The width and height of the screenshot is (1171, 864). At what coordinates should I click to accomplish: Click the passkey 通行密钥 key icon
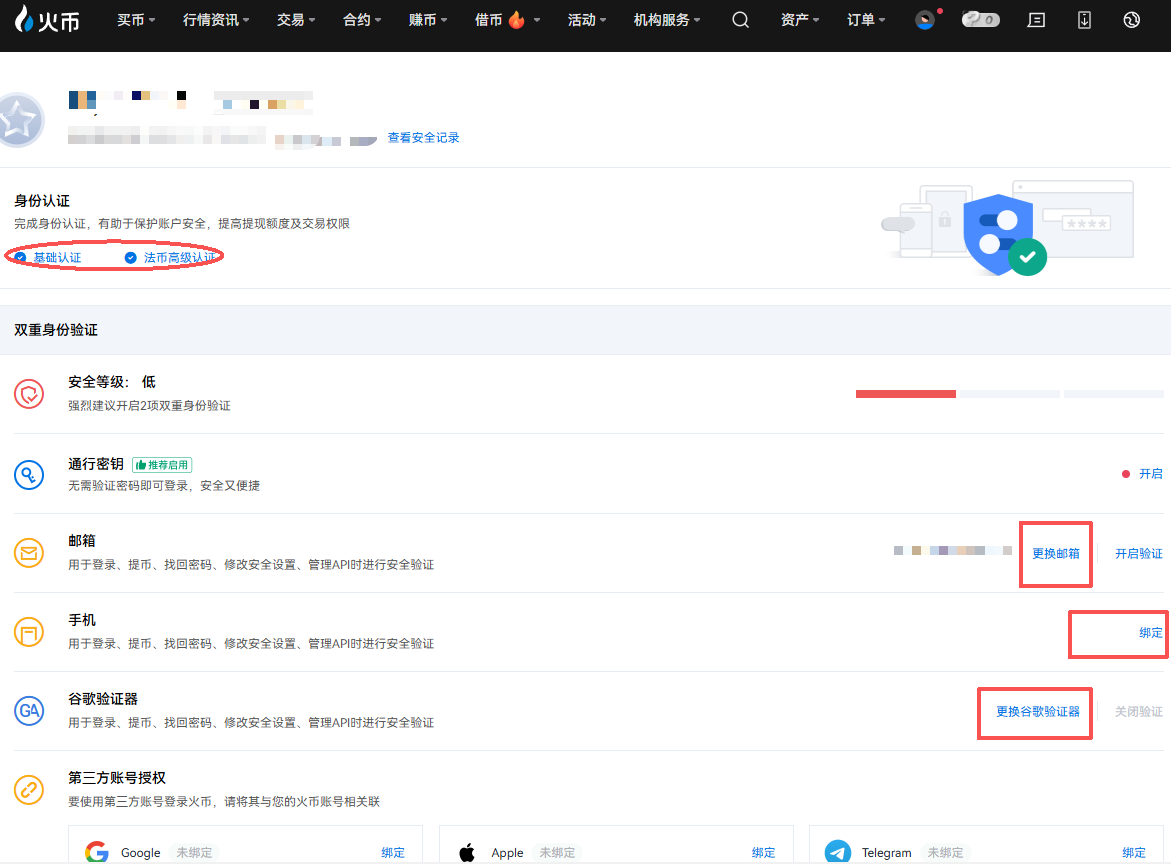[29, 474]
